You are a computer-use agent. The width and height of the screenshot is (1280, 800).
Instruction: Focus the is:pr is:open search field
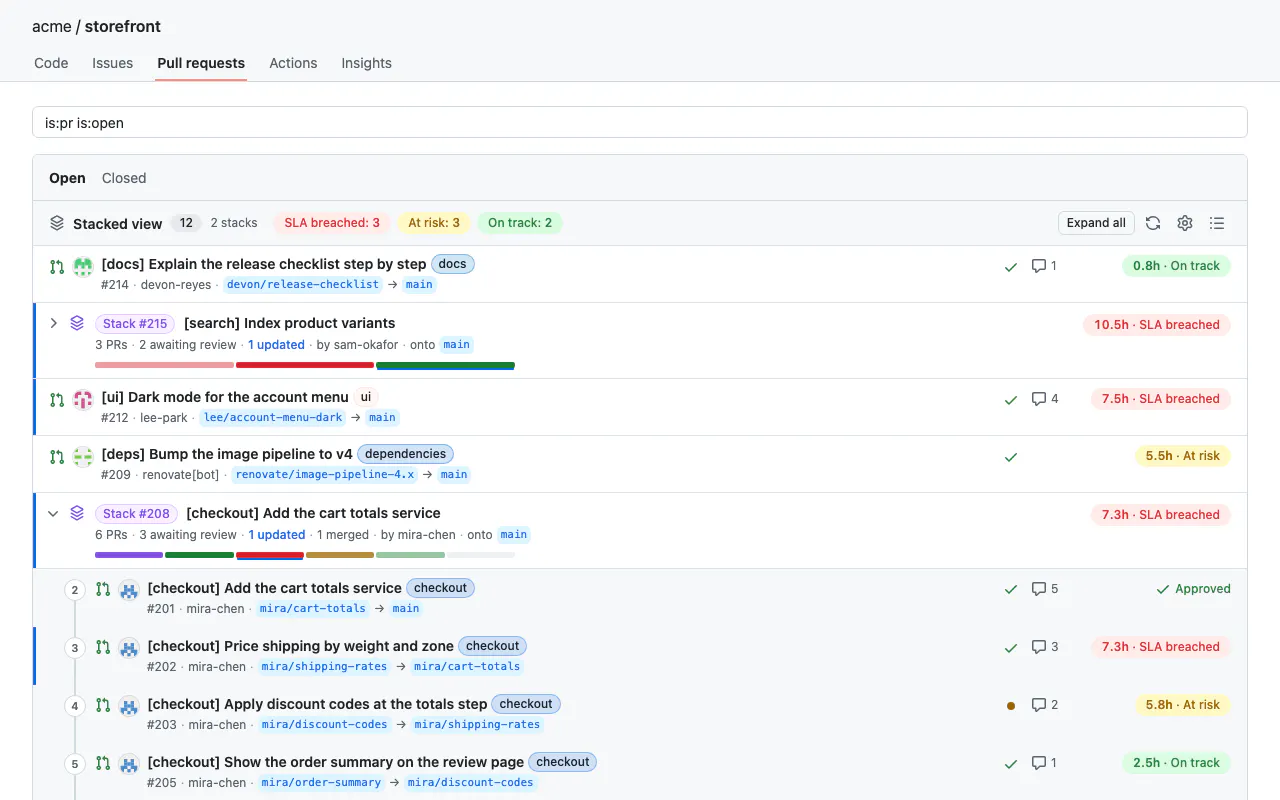pyautogui.click(x=640, y=122)
